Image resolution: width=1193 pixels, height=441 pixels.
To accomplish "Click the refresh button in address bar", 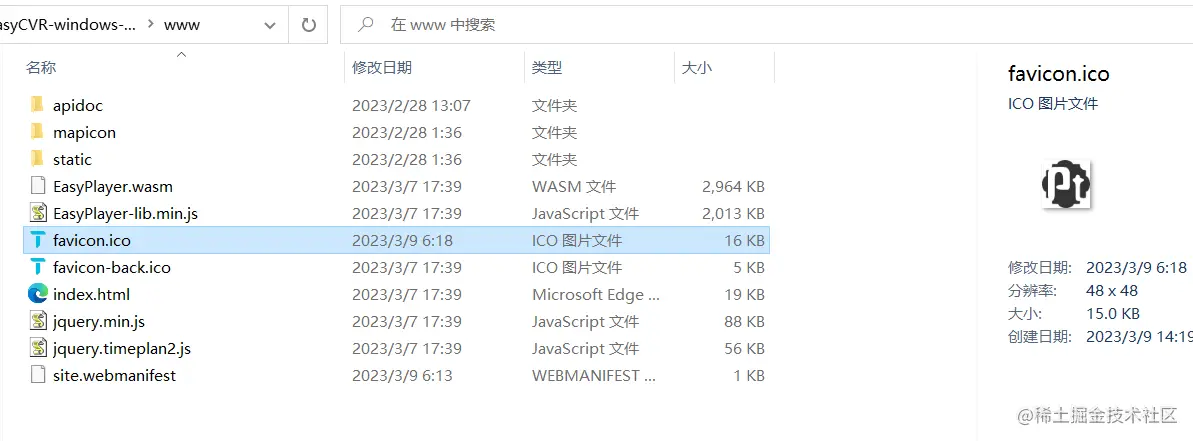I will (x=309, y=25).
